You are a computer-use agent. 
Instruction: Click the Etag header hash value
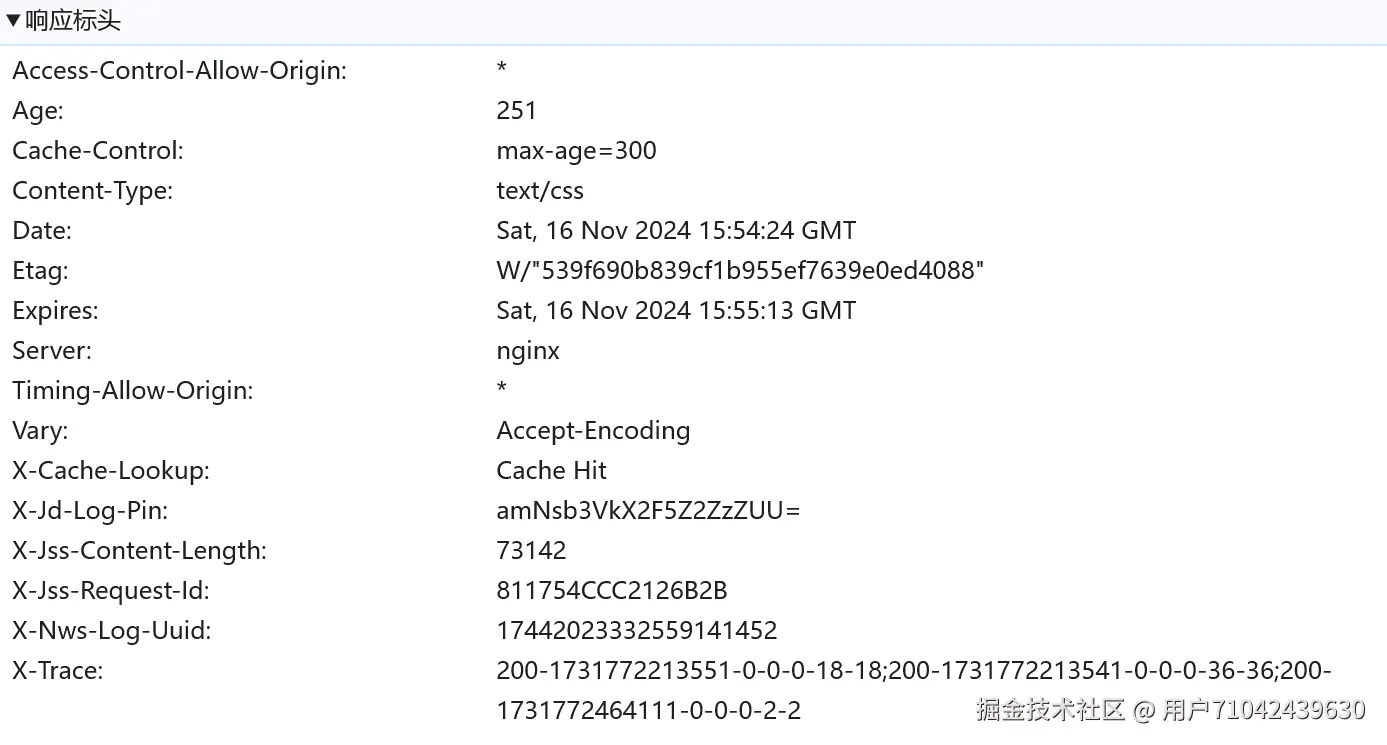(x=740, y=271)
